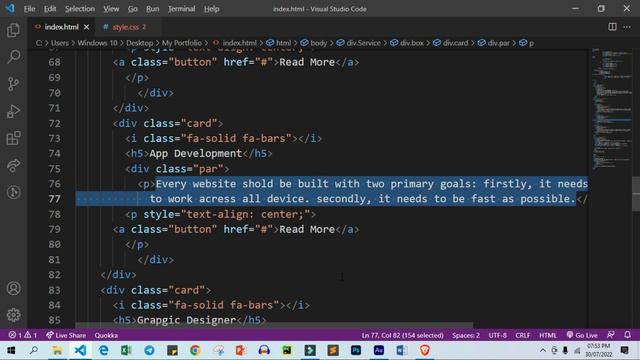Change indentation via Spaces: 2
Image resolution: width=640 pixels, height=360 pixels.
pos(466,335)
